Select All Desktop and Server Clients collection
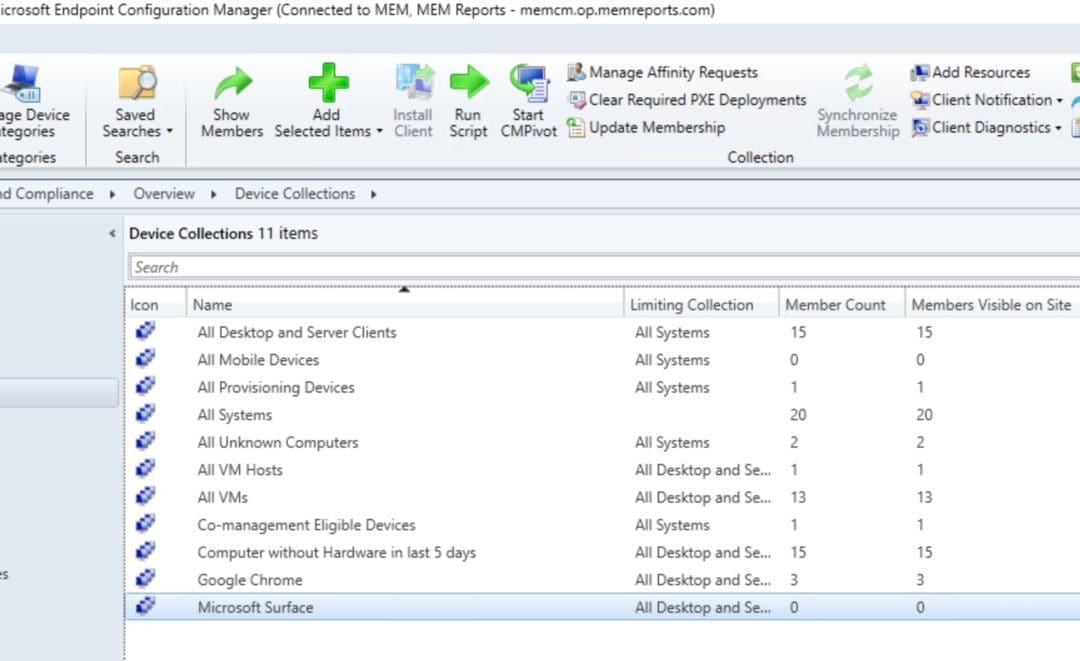The width and height of the screenshot is (1080, 661). point(297,332)
